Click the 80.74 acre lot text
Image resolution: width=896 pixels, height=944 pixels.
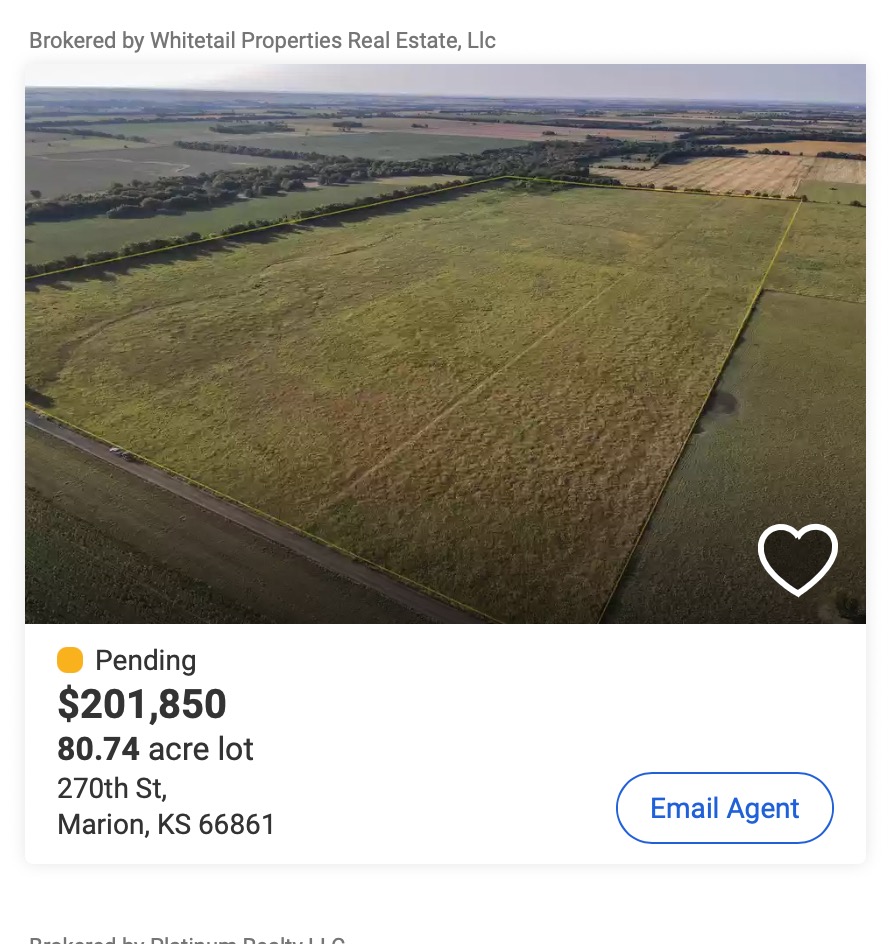coord(155,749)
